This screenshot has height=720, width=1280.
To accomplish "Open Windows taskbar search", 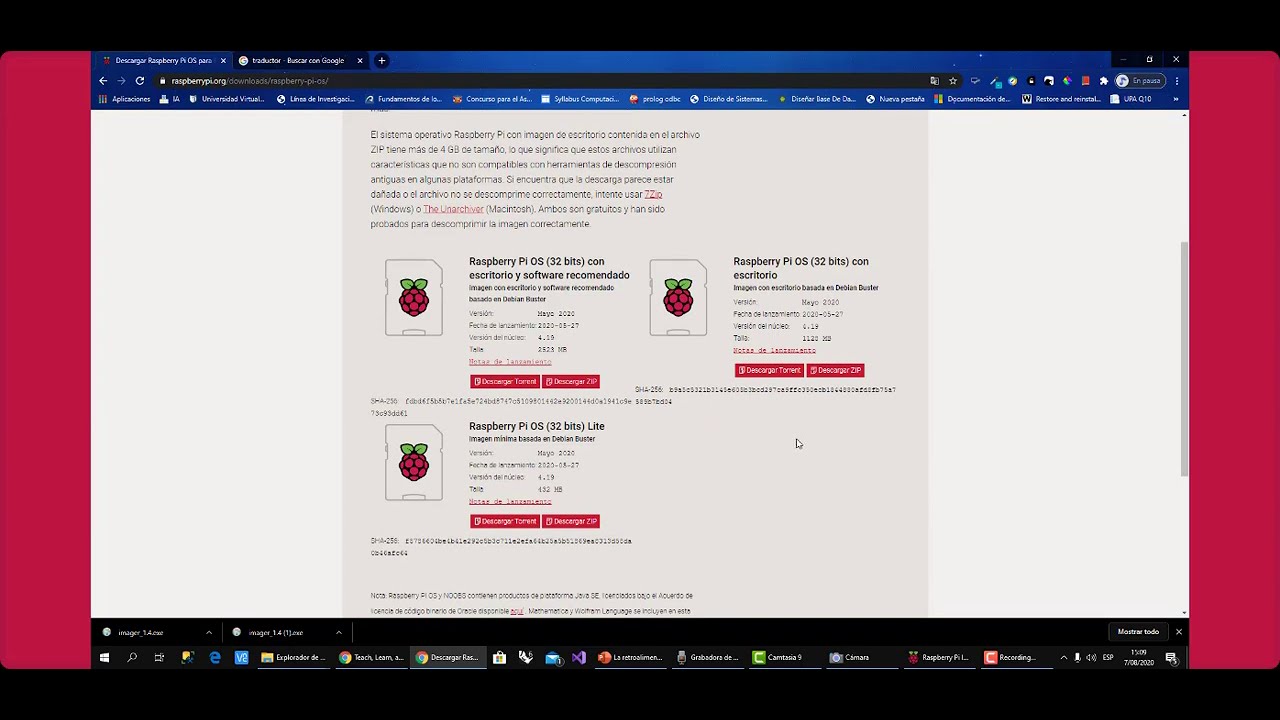I will point(131,658).
